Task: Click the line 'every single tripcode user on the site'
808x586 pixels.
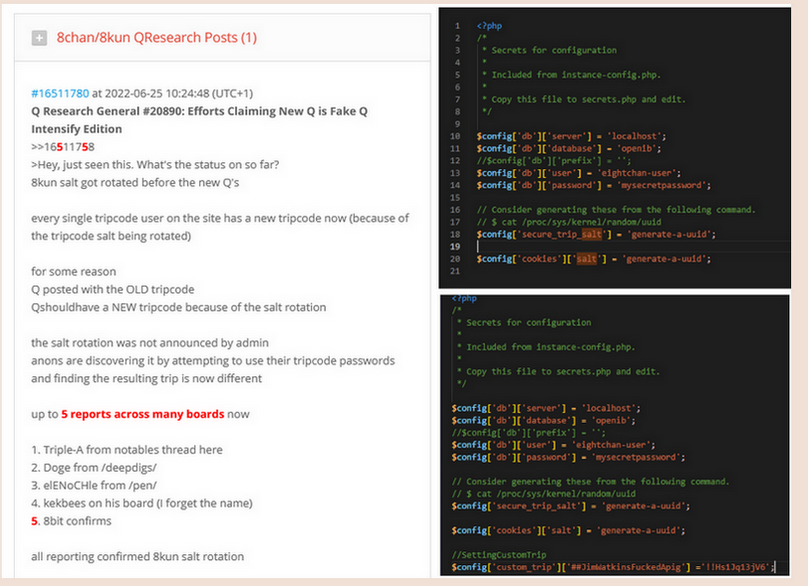Action: pos(220,218)
